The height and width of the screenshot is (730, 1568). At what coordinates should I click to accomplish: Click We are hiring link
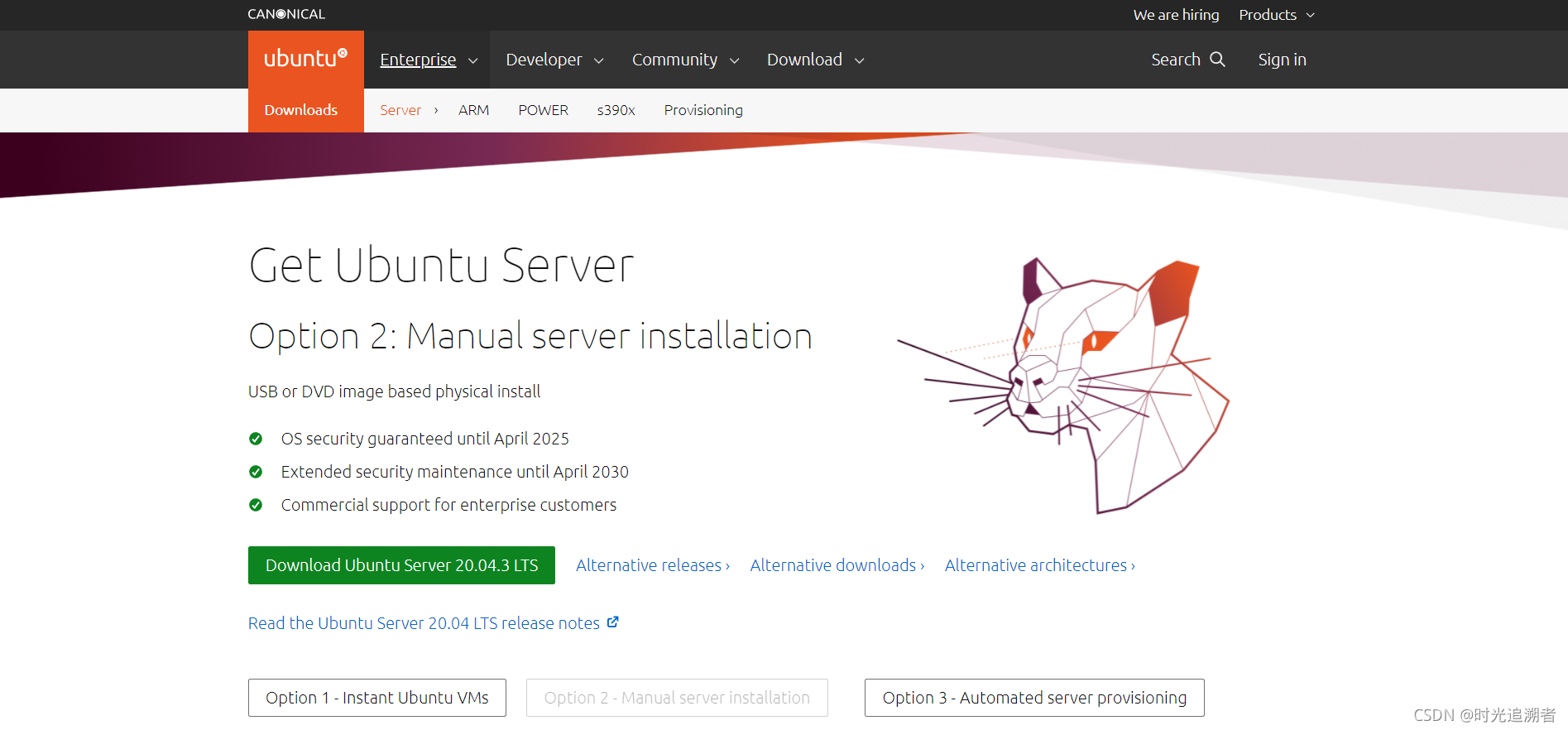pos(1176,15)
